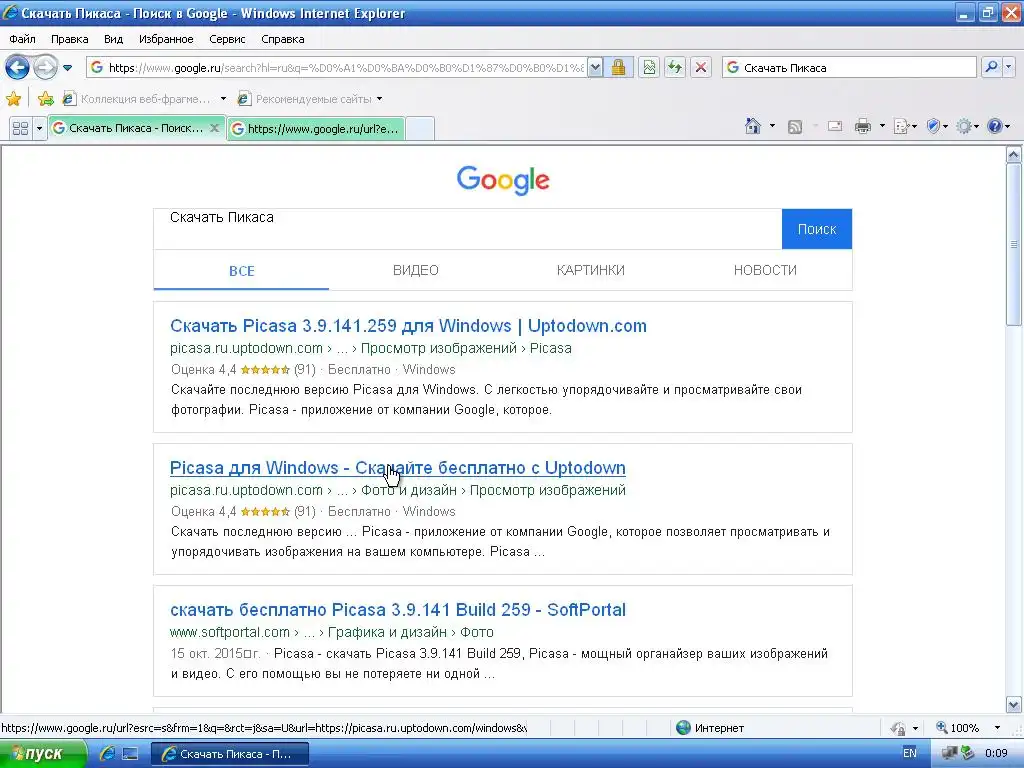Image resolution: width=1024 pixels, height=768 pixels.
Task: Go back with the Back arrow button
Action: [17, 67]
